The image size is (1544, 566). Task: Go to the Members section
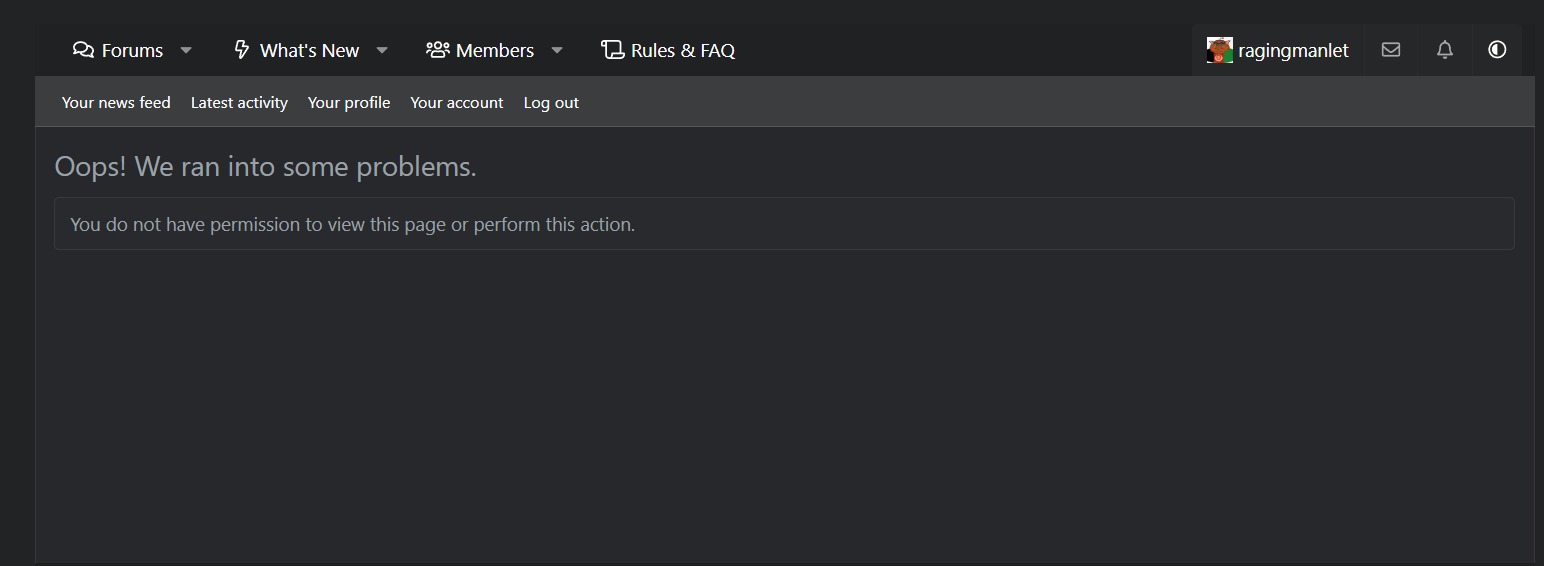click(495, 50)
